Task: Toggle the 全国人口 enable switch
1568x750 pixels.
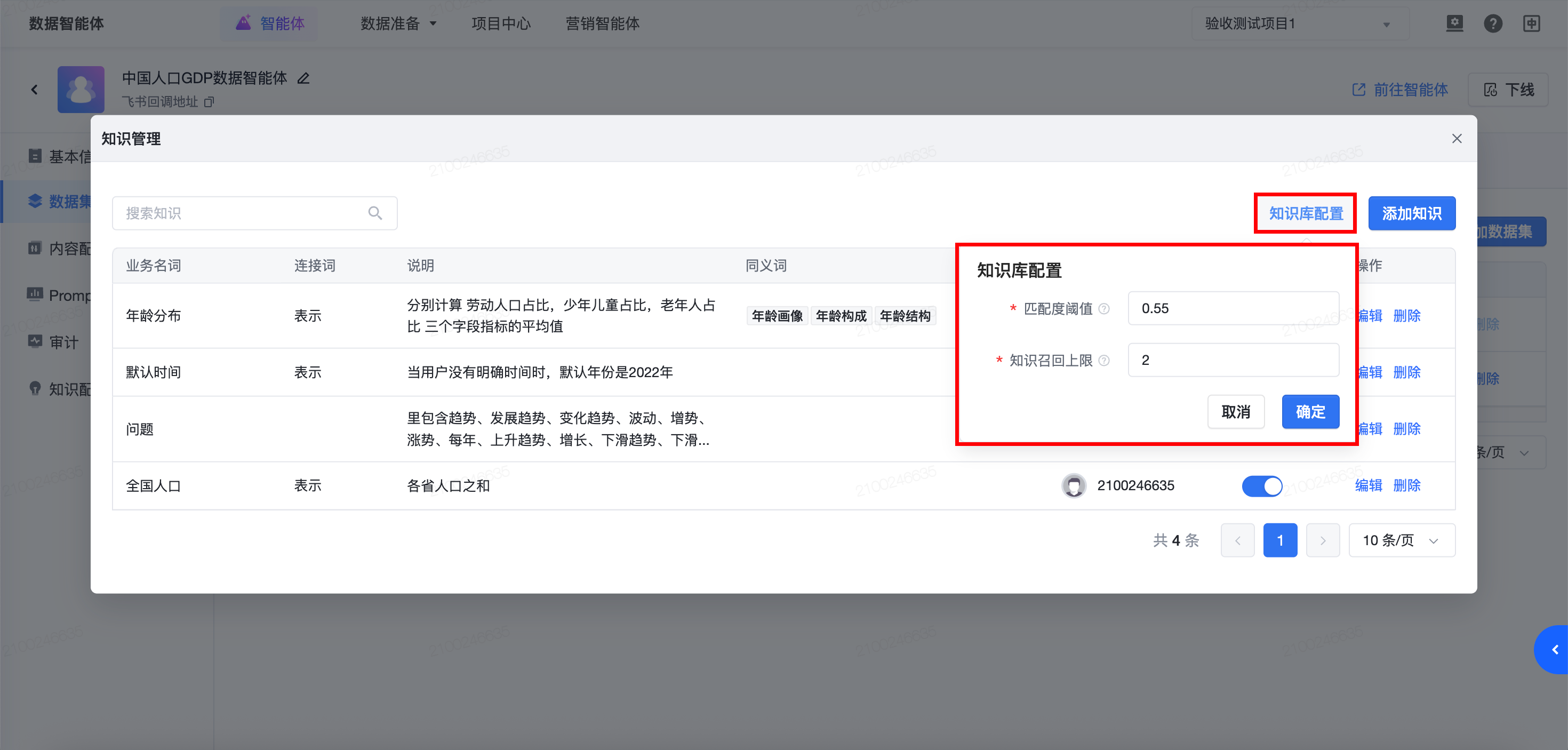Action: coord(1262,486)
